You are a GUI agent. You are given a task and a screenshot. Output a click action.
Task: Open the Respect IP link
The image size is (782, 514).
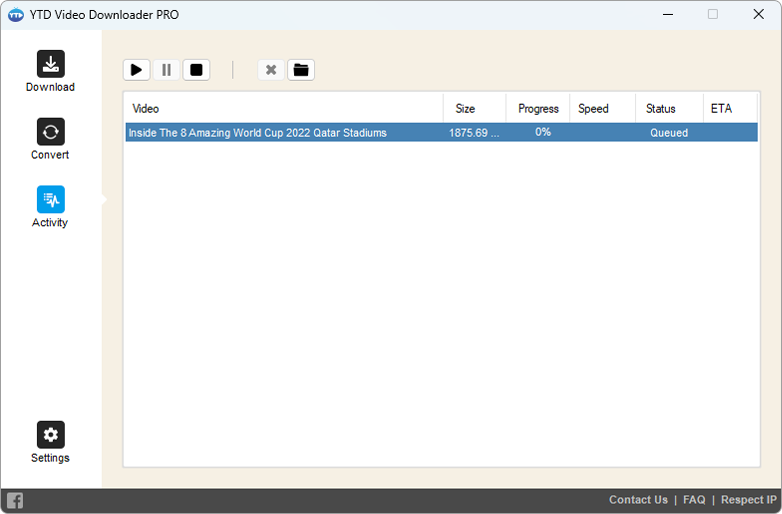tap(749, 500)
